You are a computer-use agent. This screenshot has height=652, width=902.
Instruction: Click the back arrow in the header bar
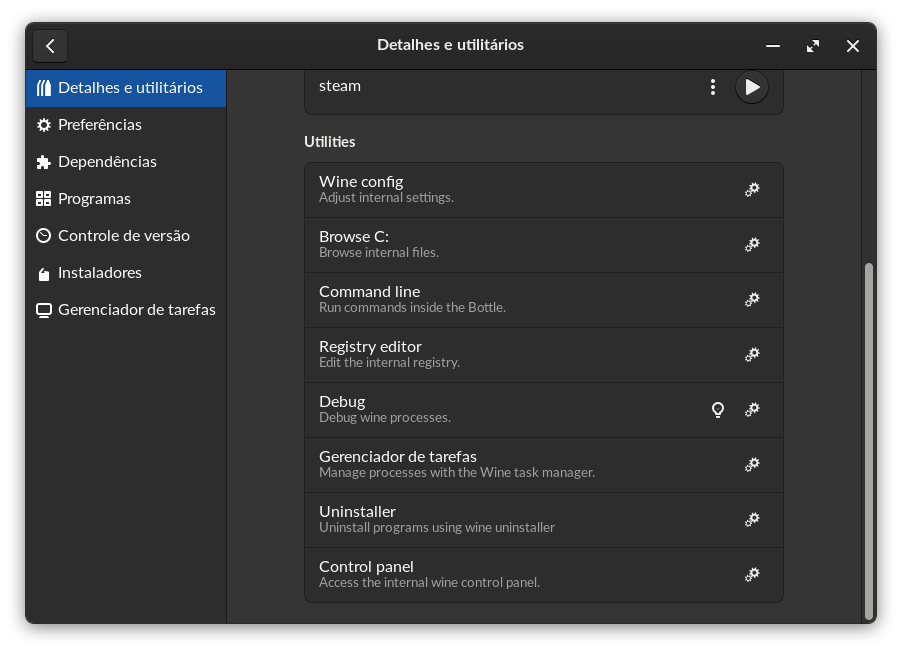pos(50,45)
